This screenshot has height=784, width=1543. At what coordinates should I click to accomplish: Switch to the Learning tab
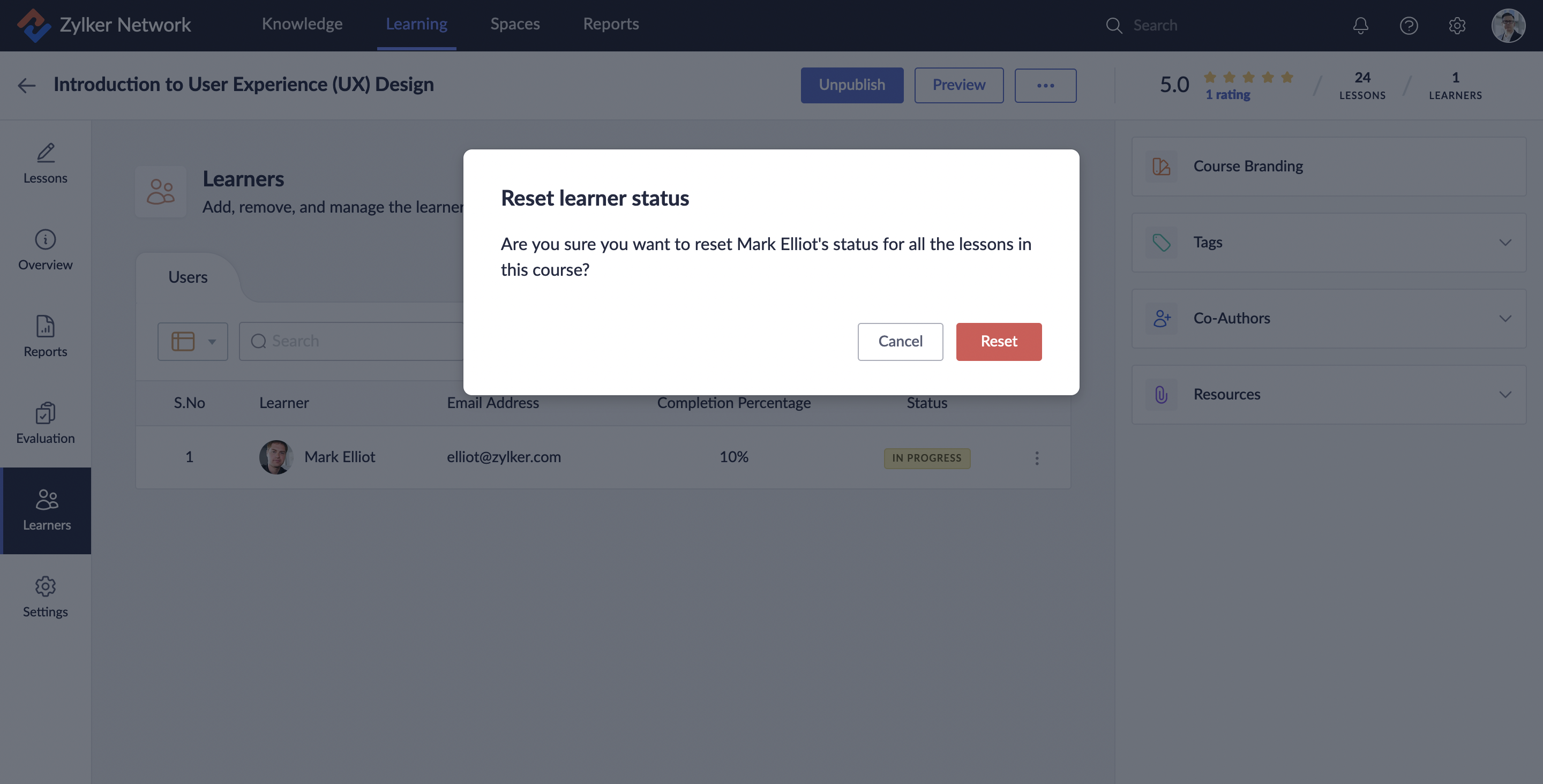(416, 24)
